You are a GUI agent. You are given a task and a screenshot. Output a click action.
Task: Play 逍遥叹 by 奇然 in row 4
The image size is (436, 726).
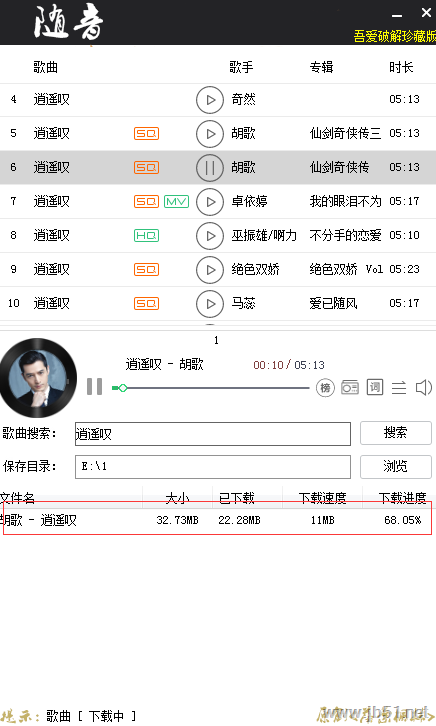click(x=210, y=100)
